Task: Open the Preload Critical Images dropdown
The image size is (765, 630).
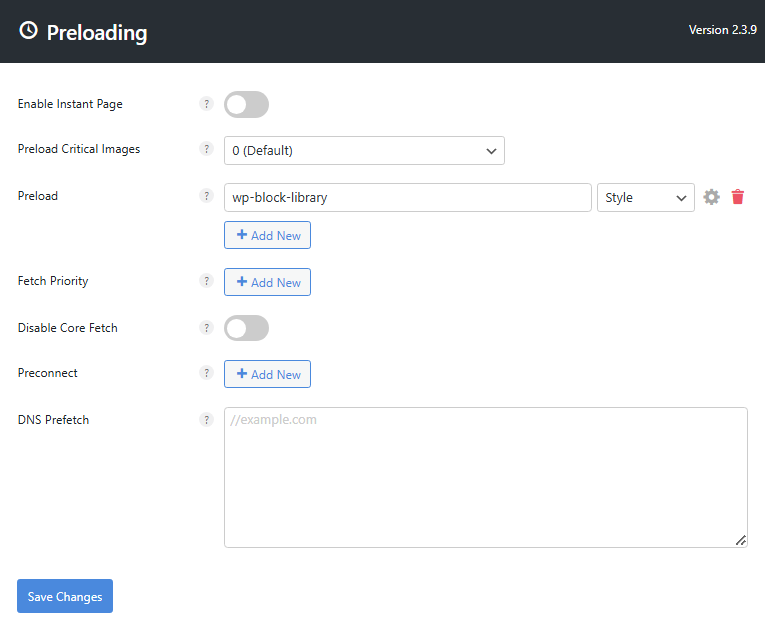Action: [x=364, y=150]
